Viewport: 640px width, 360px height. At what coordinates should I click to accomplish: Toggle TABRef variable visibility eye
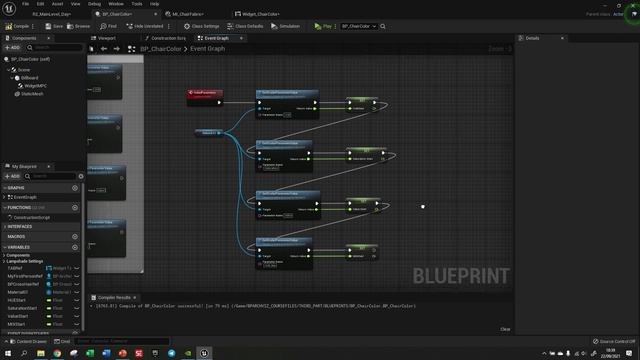pyautogui.click(x=77, y=268)
